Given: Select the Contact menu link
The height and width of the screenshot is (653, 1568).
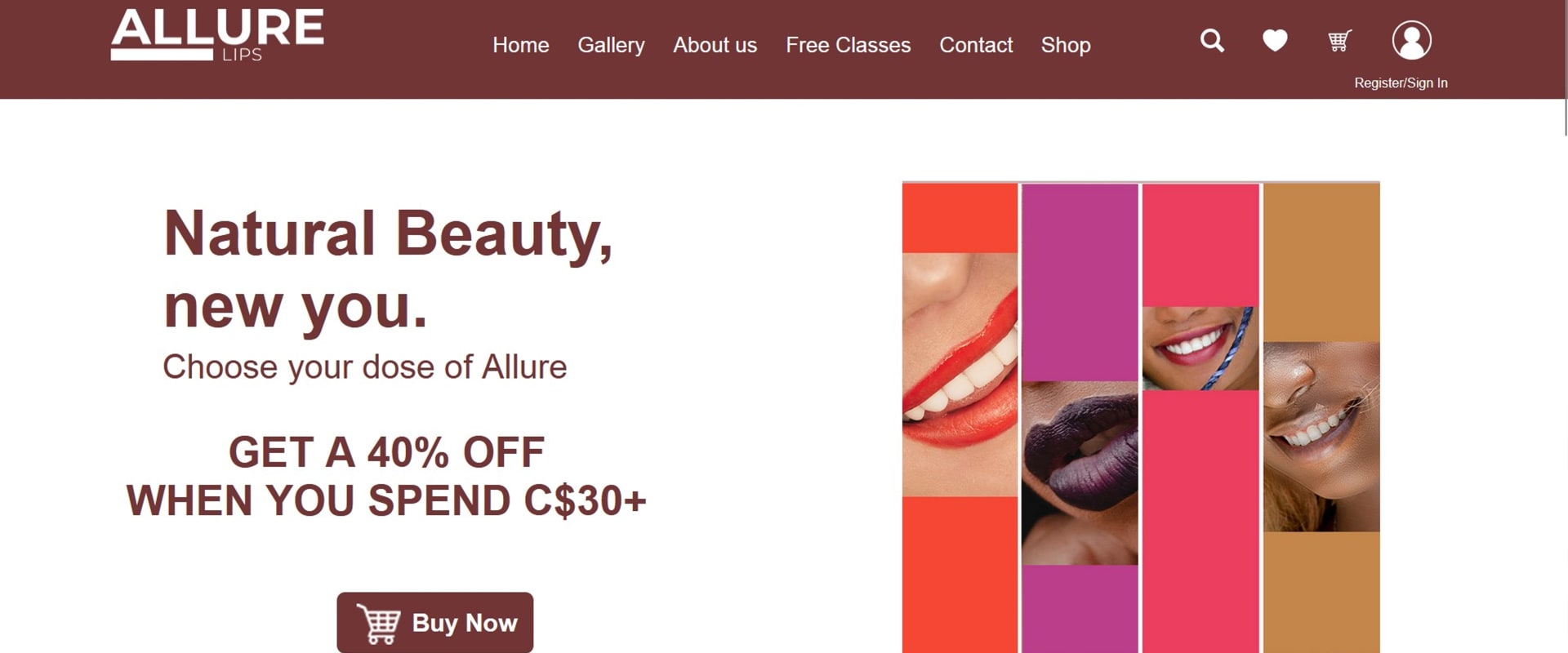Looking at the screenshot, I should click(976, 45).
